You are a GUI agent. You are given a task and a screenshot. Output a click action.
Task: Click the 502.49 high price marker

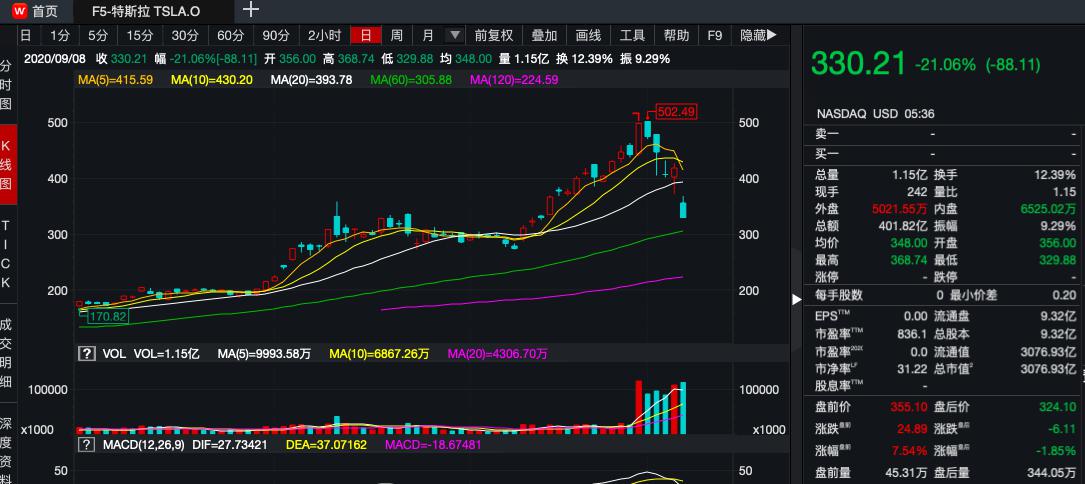point(675,112)
